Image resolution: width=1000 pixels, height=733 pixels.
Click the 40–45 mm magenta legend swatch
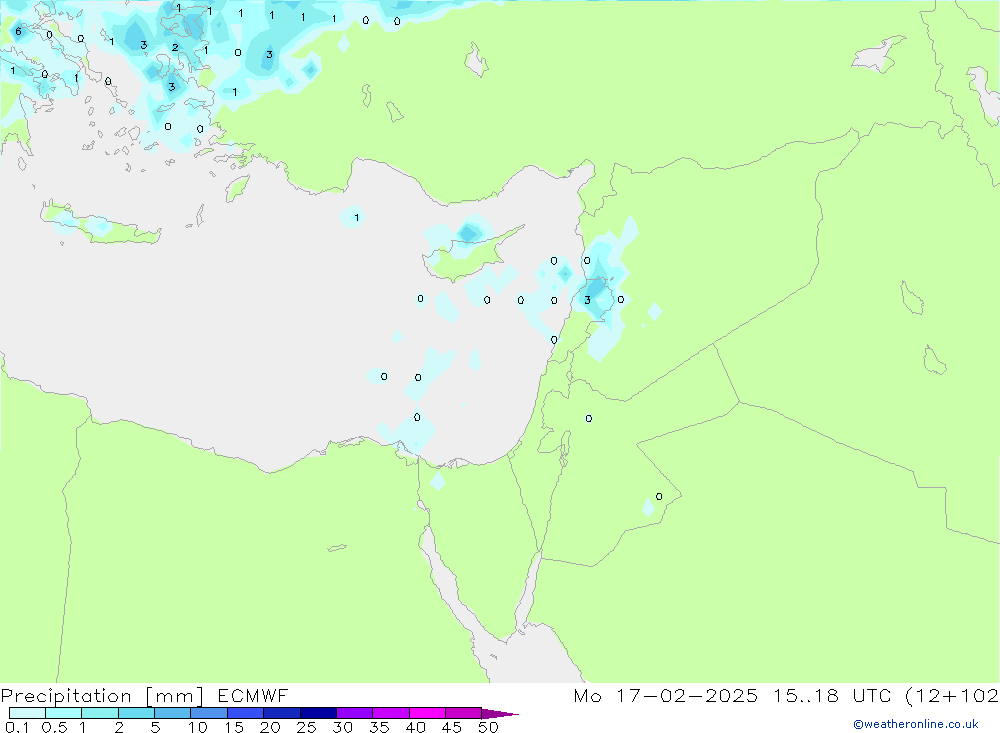(427, 713)
